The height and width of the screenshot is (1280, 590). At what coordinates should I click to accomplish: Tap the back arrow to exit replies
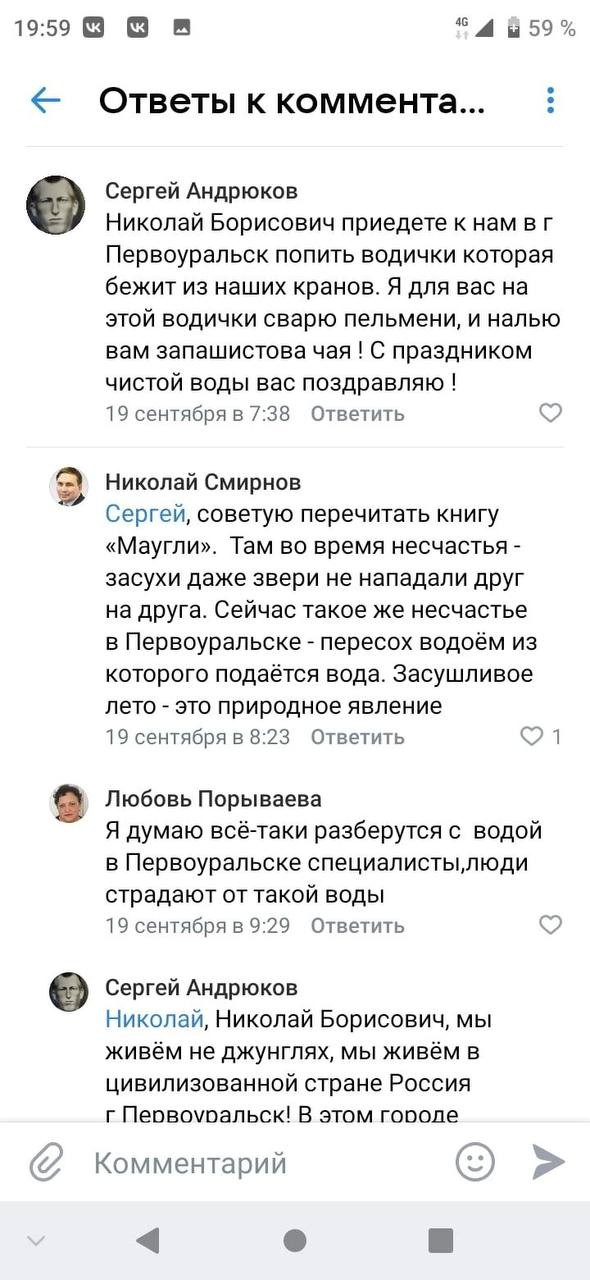[47, 97]
